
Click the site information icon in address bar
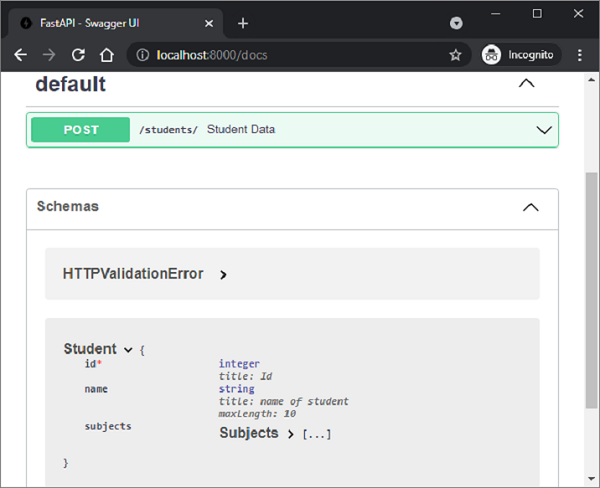coord(142,55)
